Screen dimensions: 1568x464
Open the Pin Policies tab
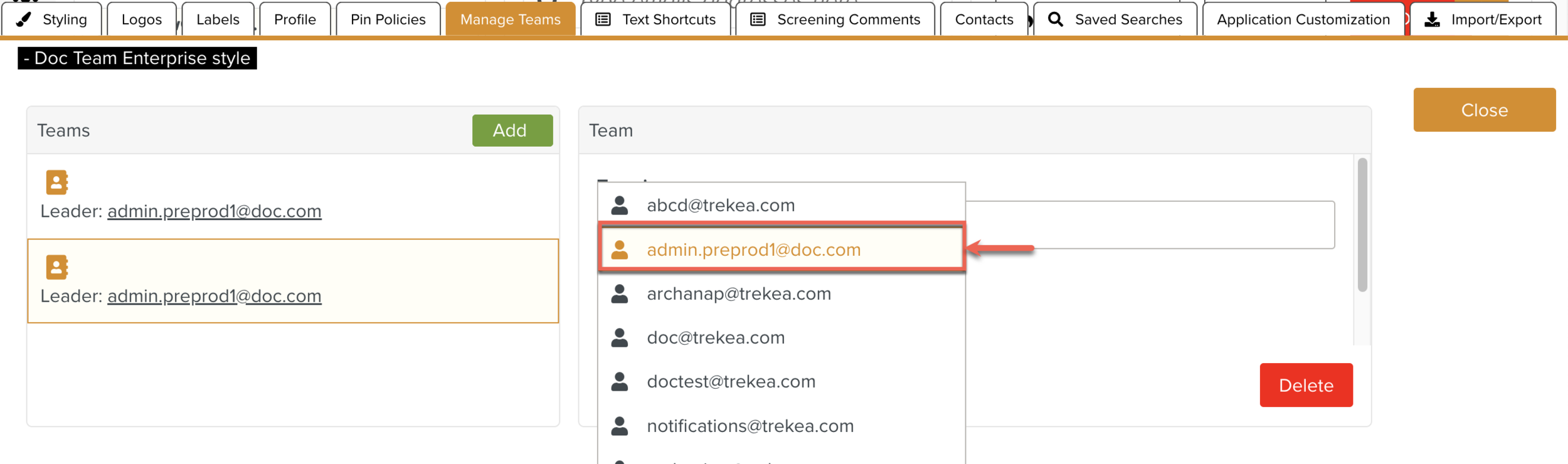coord(388,19)
